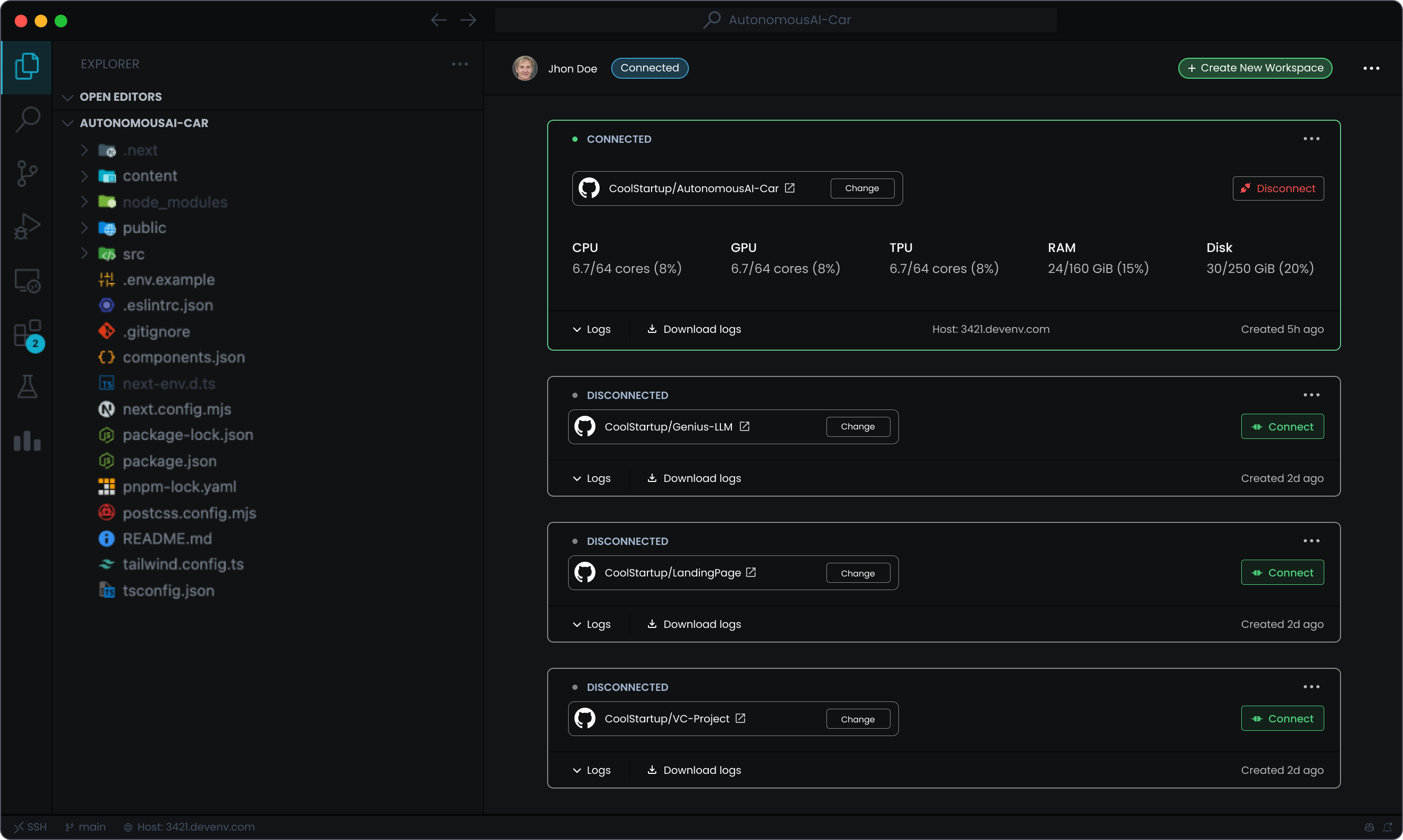Open the Run and Debug icon
The width and height of the screenshot is (1403, 840).
coord(27,226)
